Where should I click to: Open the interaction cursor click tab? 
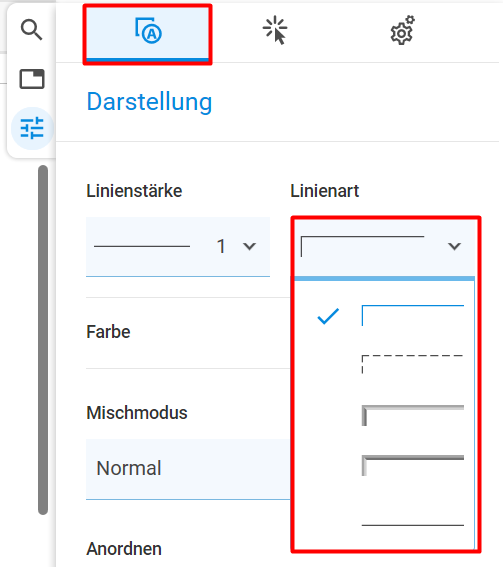coord(275,30)
